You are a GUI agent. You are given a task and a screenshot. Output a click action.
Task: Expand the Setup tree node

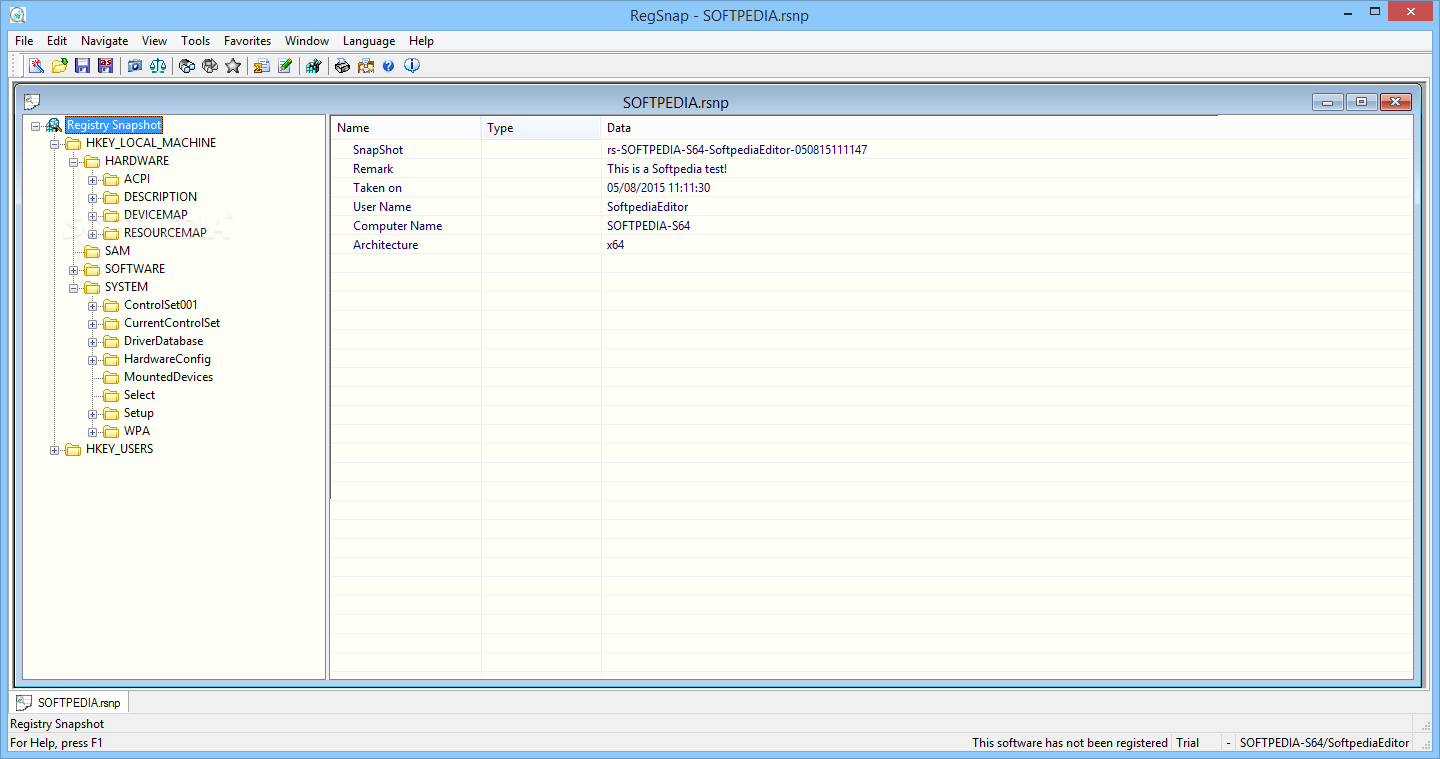93,414
